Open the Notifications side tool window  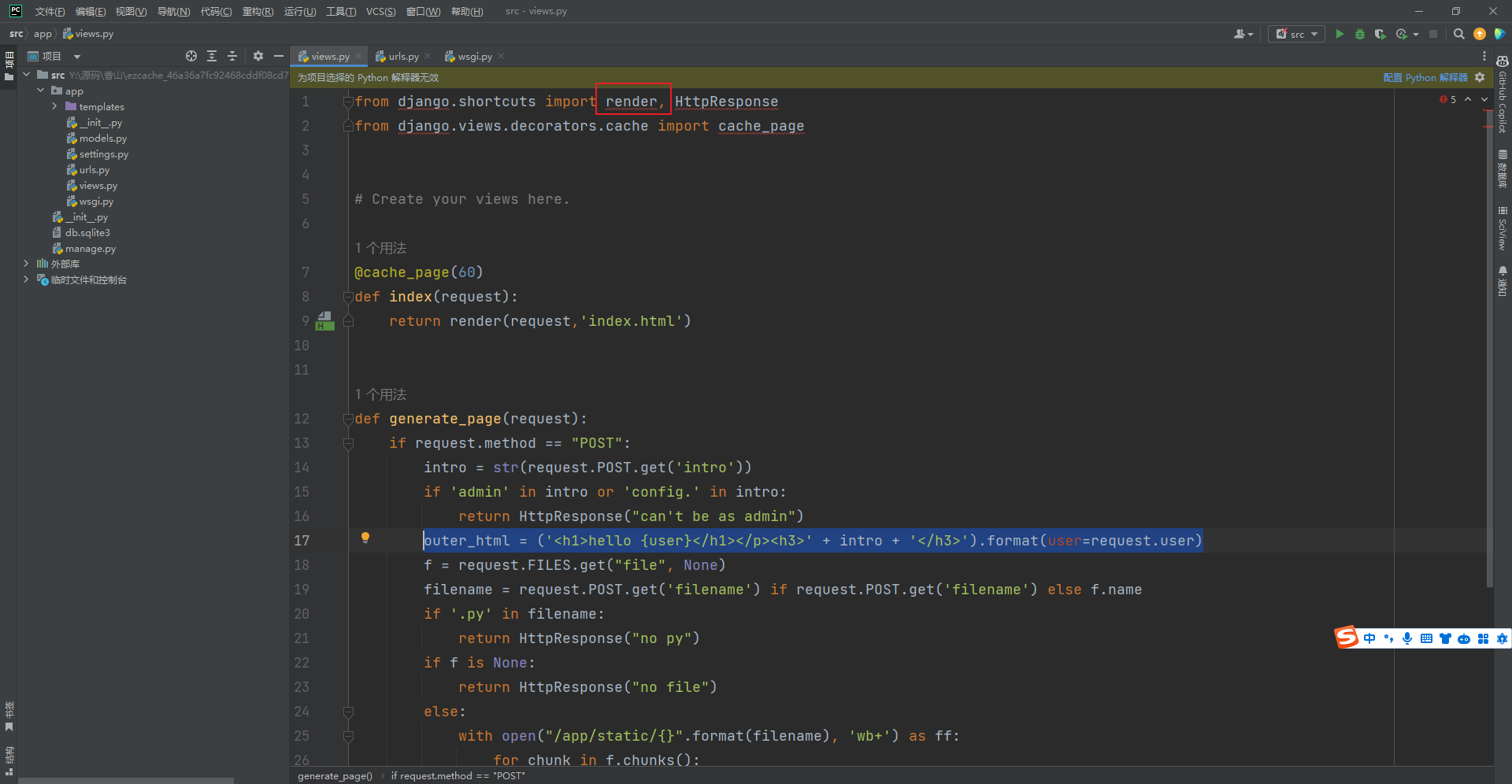pyautogui.click(x=1503, y=281)
